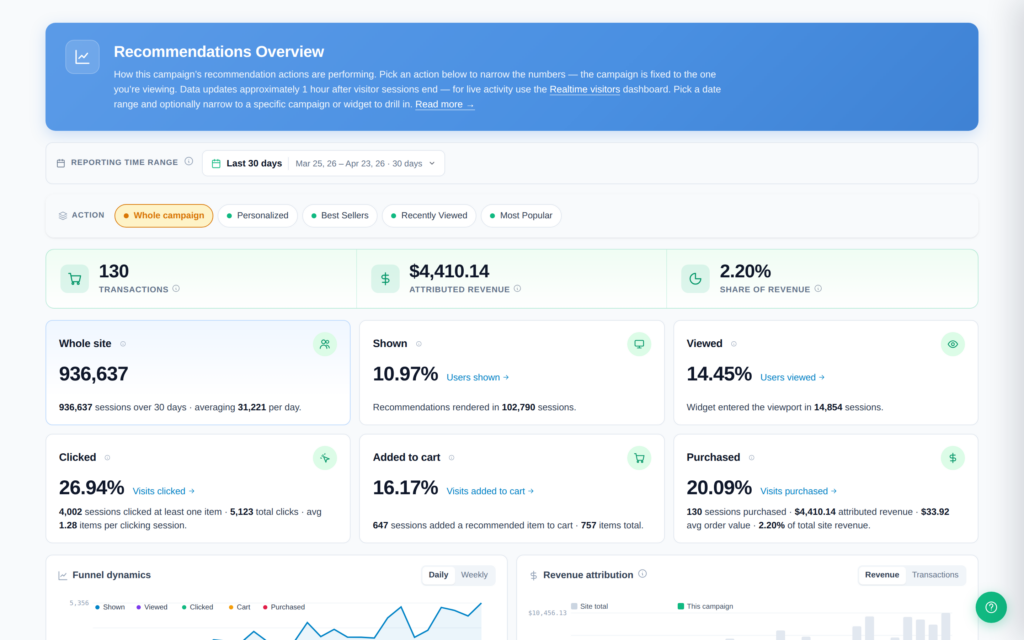Open the Visits clicked link
Viewport: 1024px width, 640px height.
coord(164,491)
